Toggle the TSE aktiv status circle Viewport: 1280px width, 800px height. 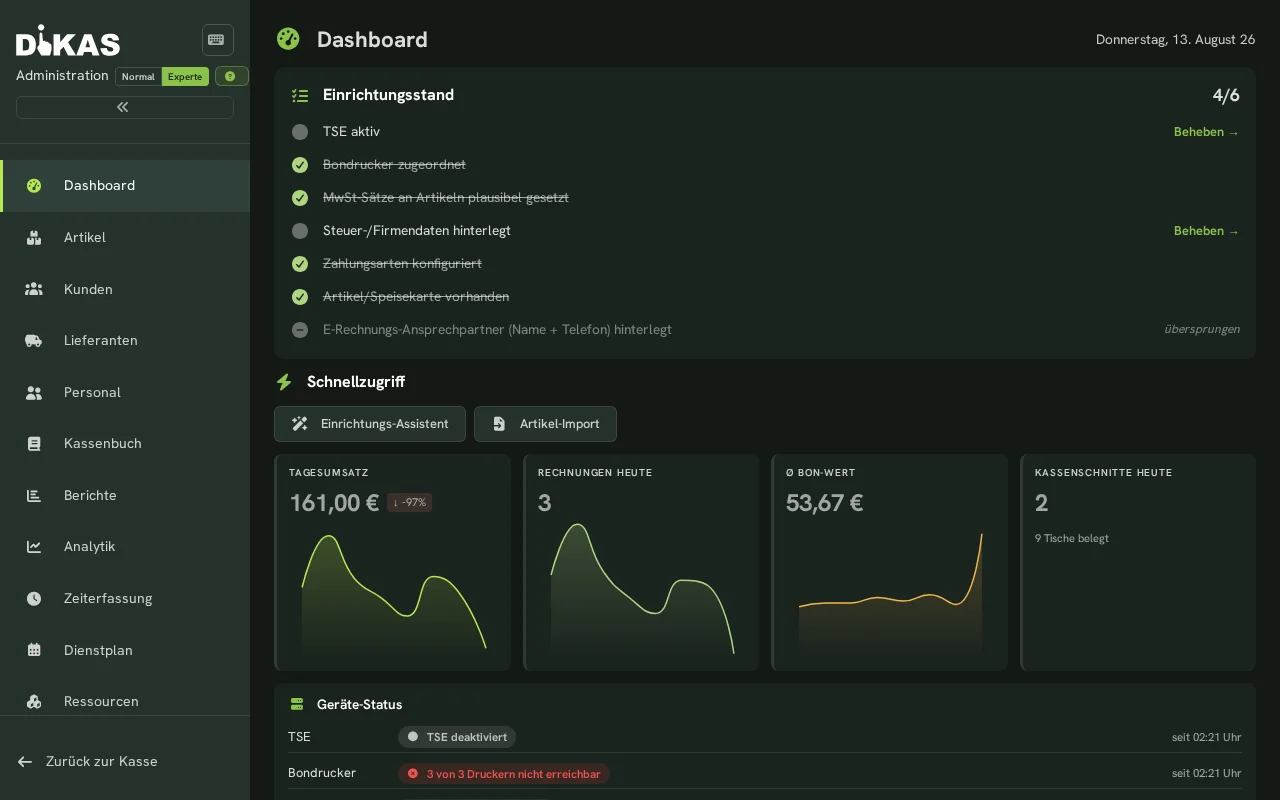(300, 132)
